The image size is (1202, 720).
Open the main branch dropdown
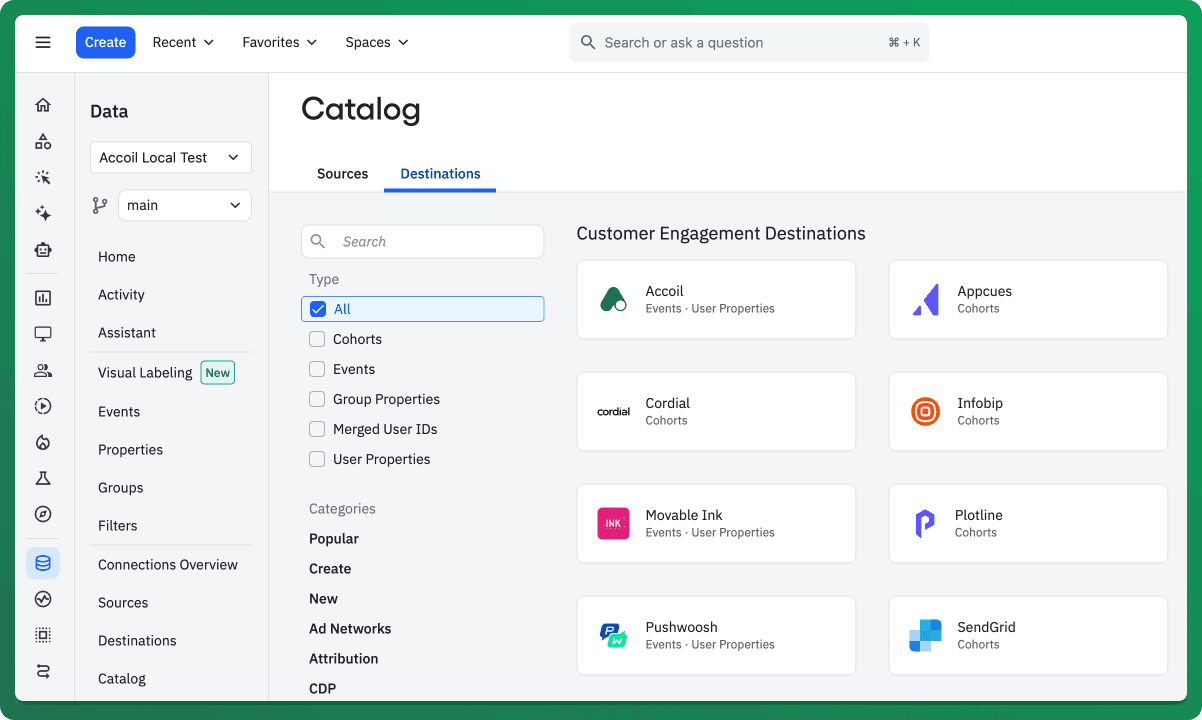[184, 205]
